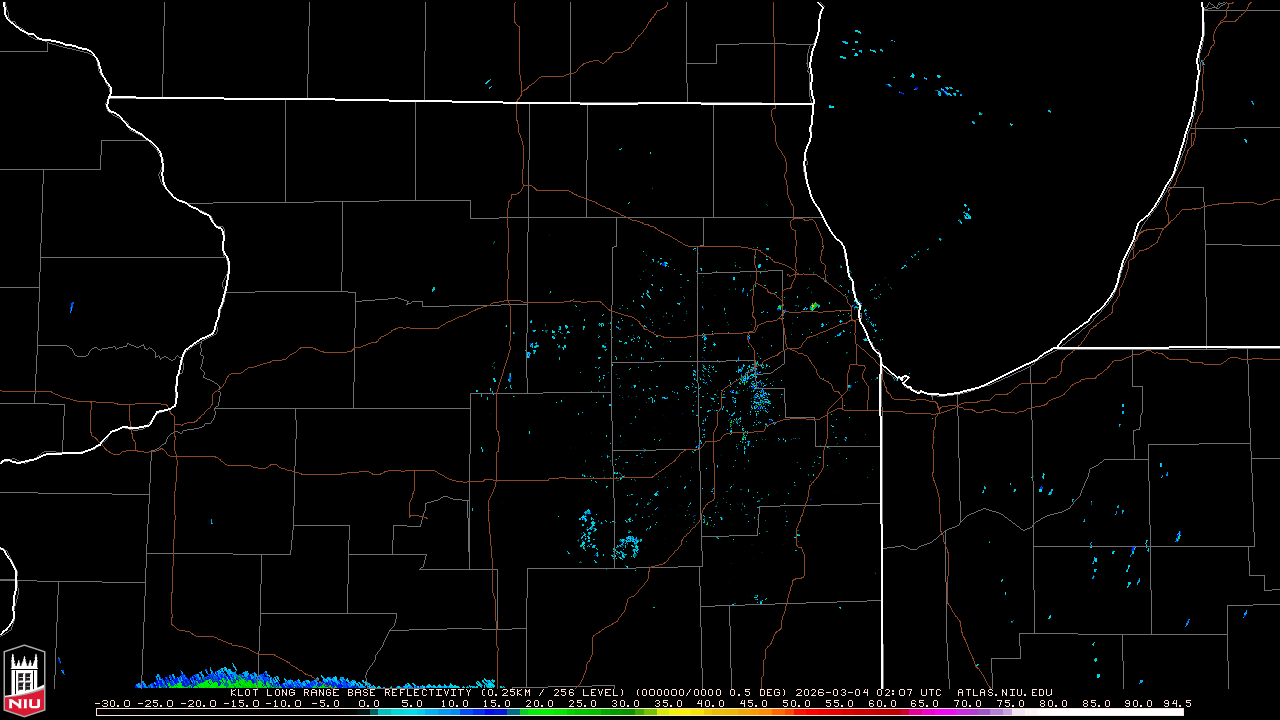Click the green-blue echo band at bottom left
The image size is (1280, 720).
click(230, 681)
